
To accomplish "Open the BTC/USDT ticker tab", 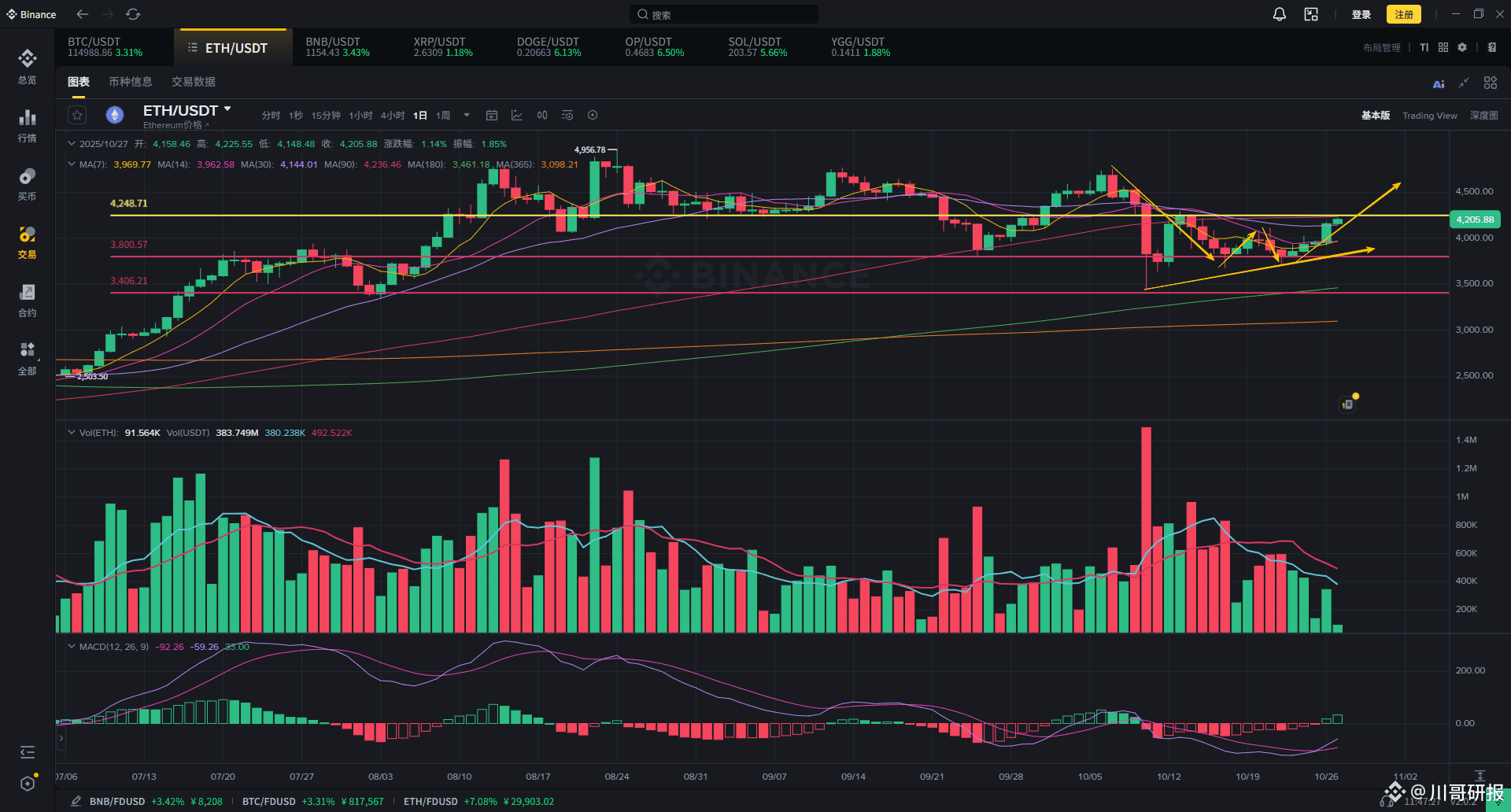I will click(105, 47).
